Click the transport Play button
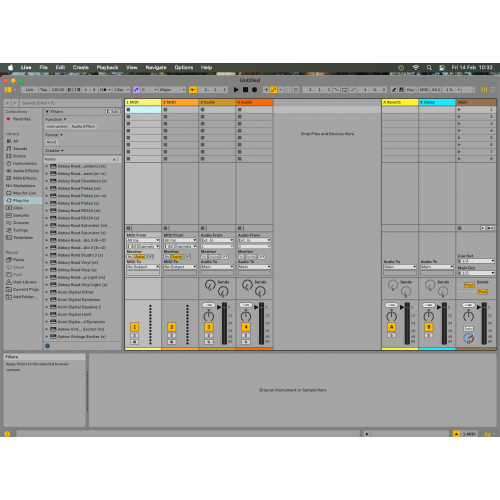This screenshot has height=500, width=500. pos(236,90)
